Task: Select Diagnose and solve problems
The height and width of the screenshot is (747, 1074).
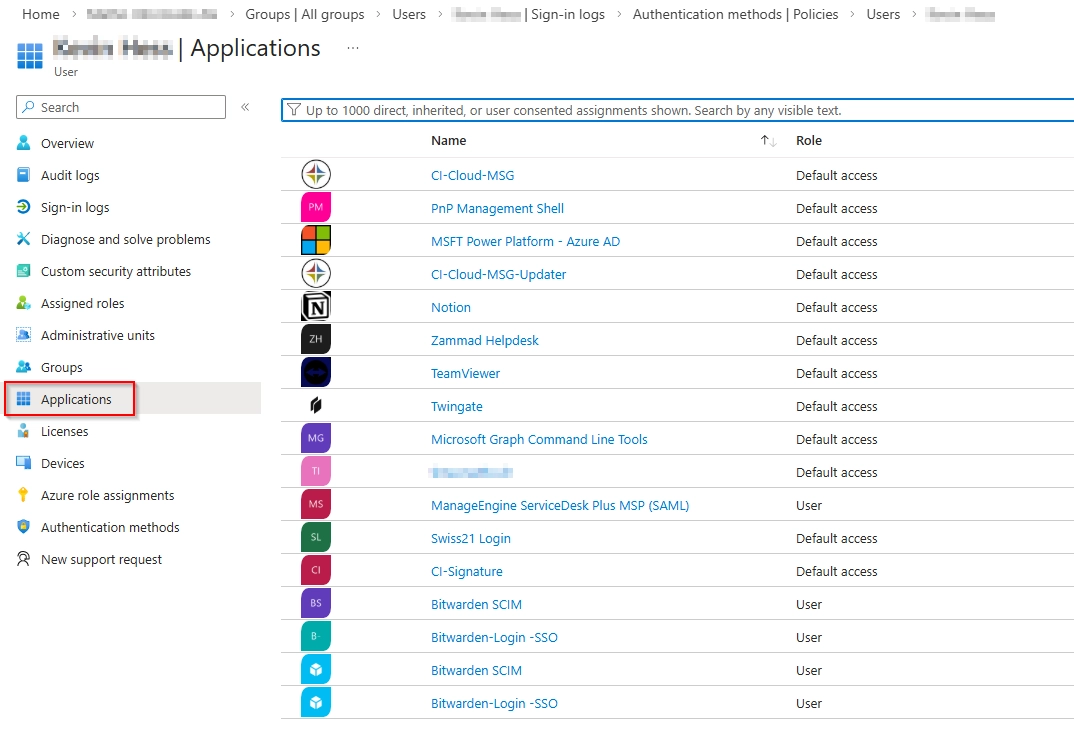Action: pos(124,239)
